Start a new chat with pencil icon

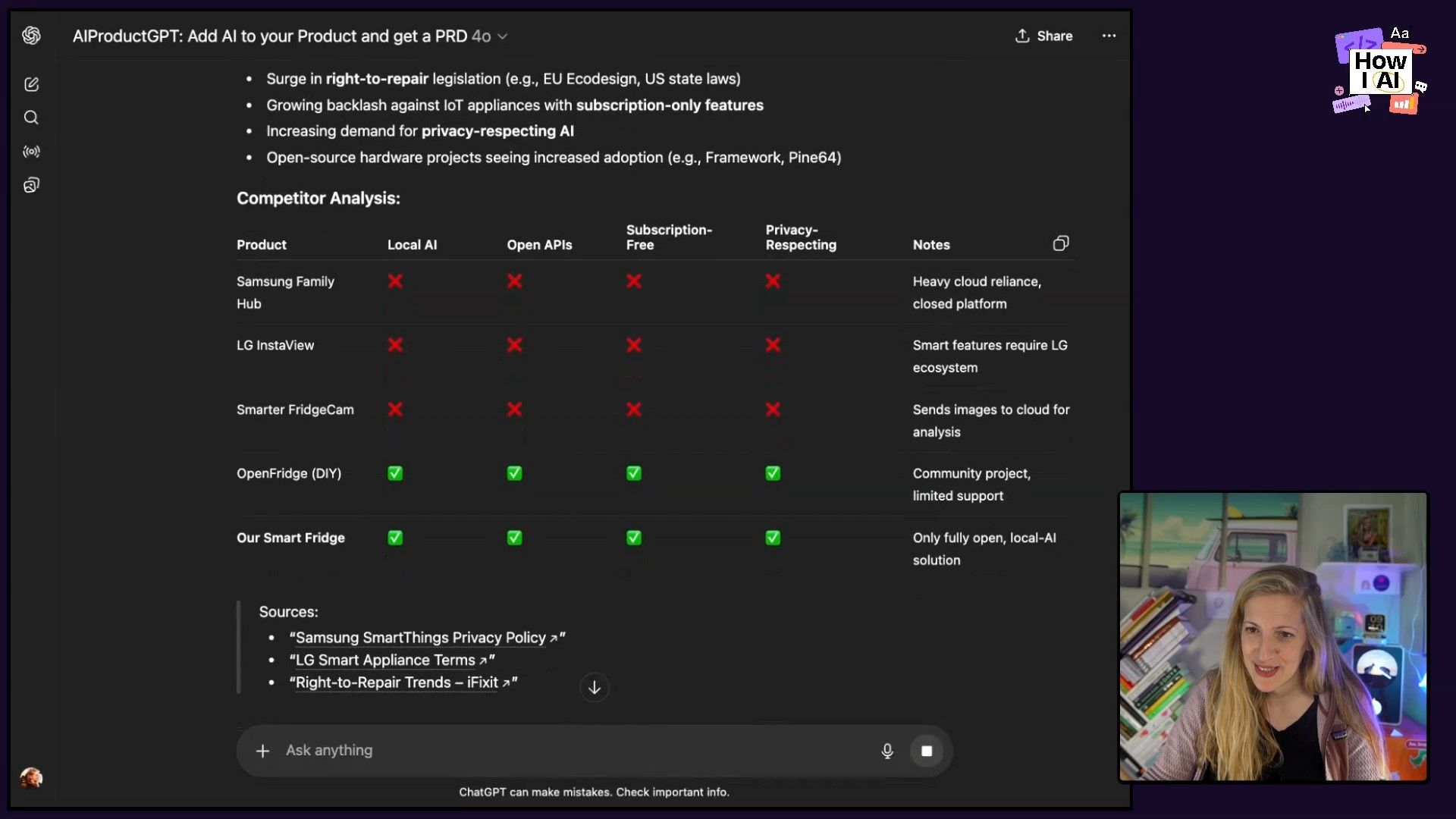31,84
